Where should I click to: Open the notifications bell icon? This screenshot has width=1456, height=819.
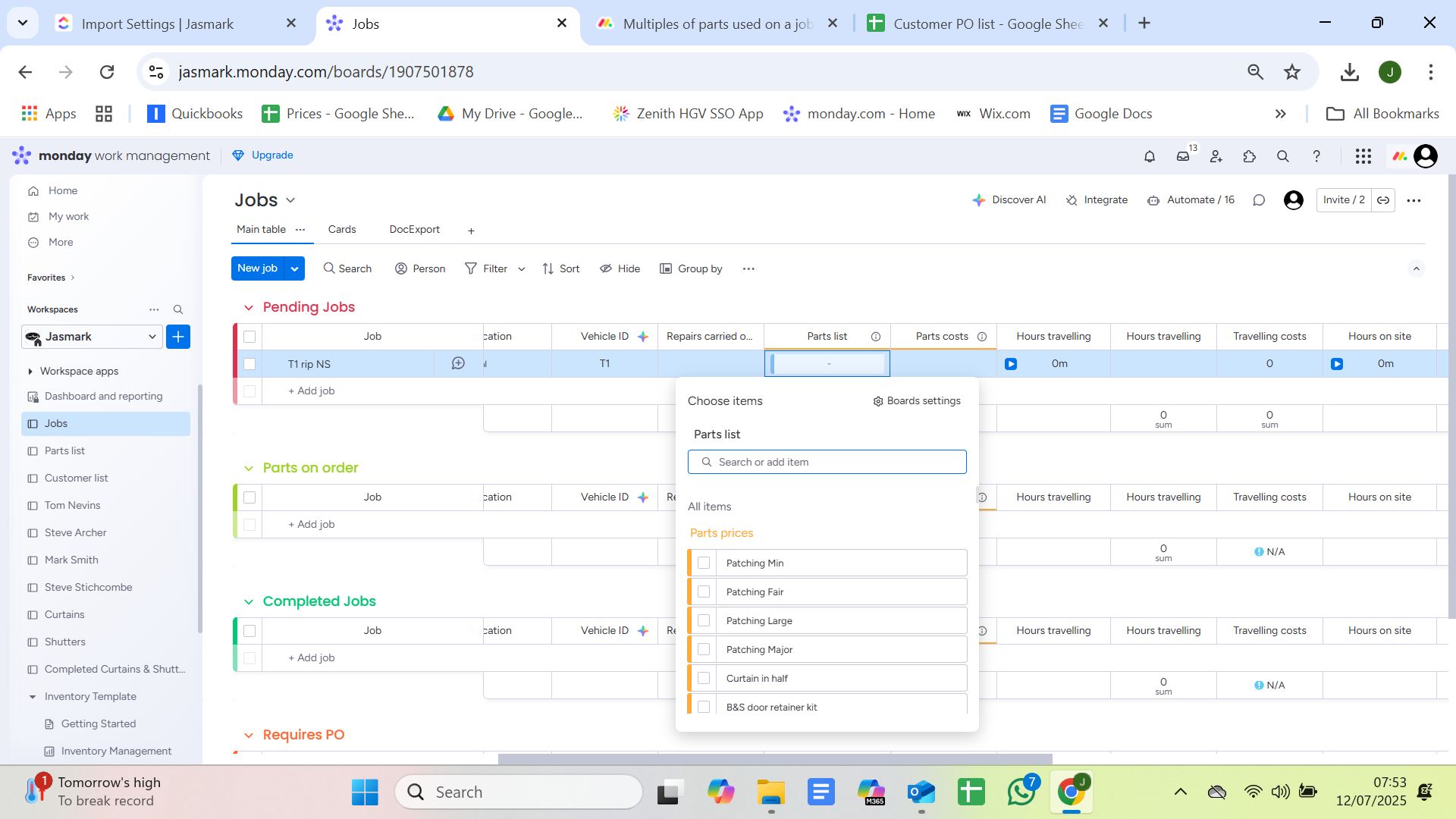point(1150,156)
